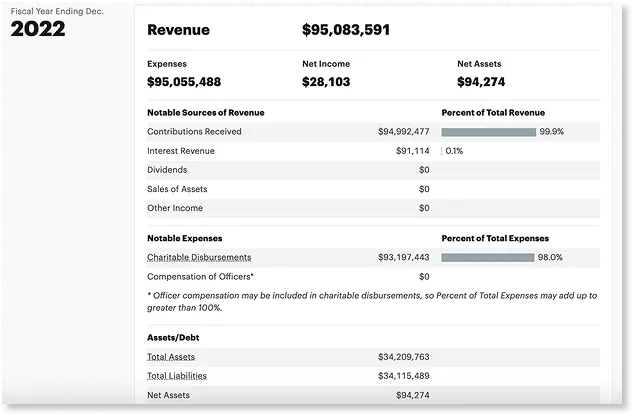The height and width of the screenshot is (416, 634).
Task: Select the total revenue figure $95,083,591
Action: 346,30
